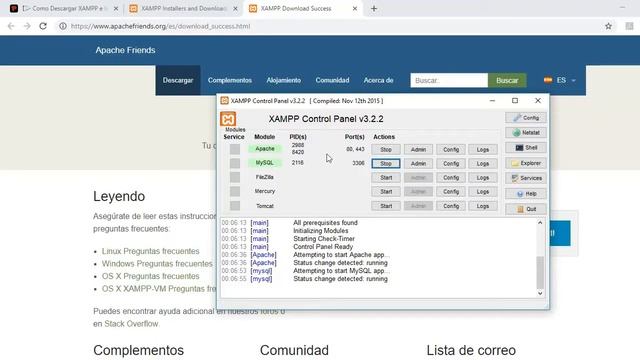Click the log scrollbar thumb

click(540, 272)
